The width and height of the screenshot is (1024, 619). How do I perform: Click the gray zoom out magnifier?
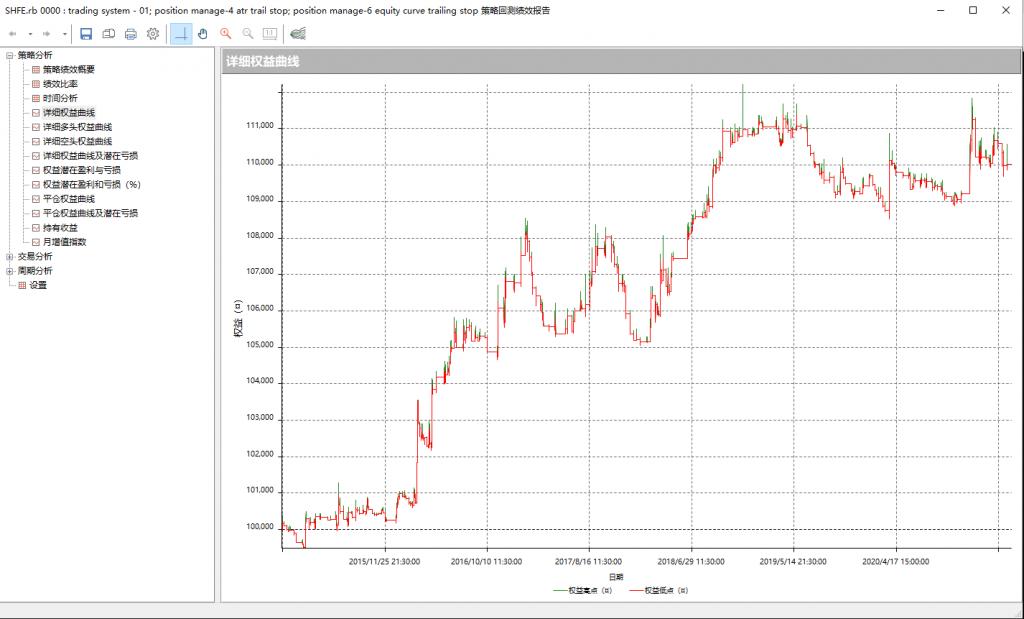tap(248, 34)
